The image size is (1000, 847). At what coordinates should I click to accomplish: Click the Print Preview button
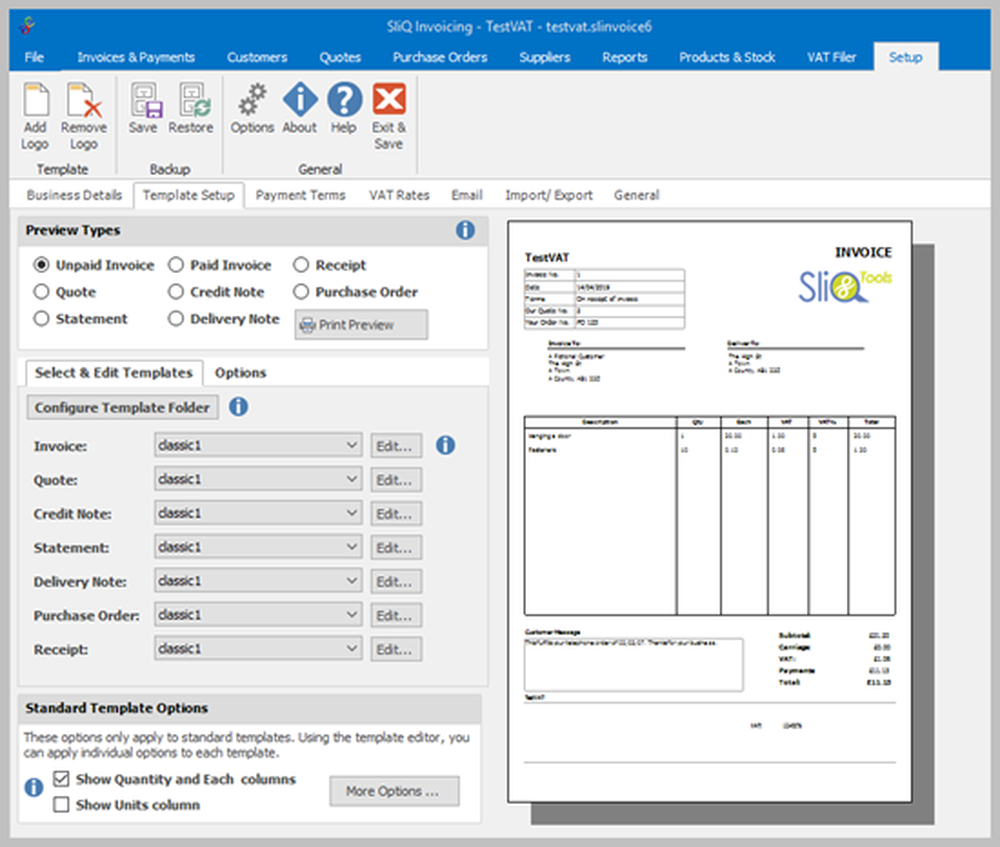[x=361, y=324]
